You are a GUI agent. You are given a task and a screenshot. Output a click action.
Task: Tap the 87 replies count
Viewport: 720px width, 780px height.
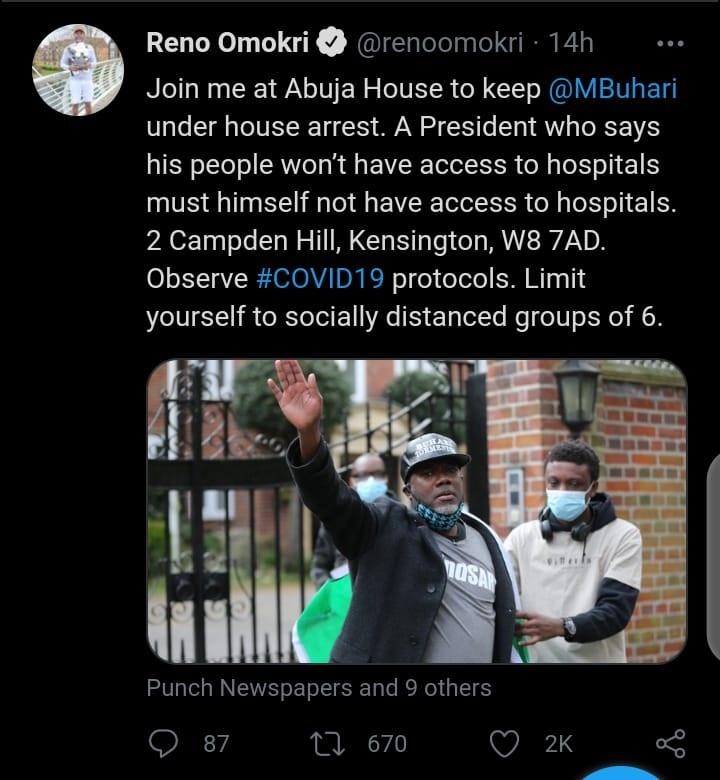[216, 743]
